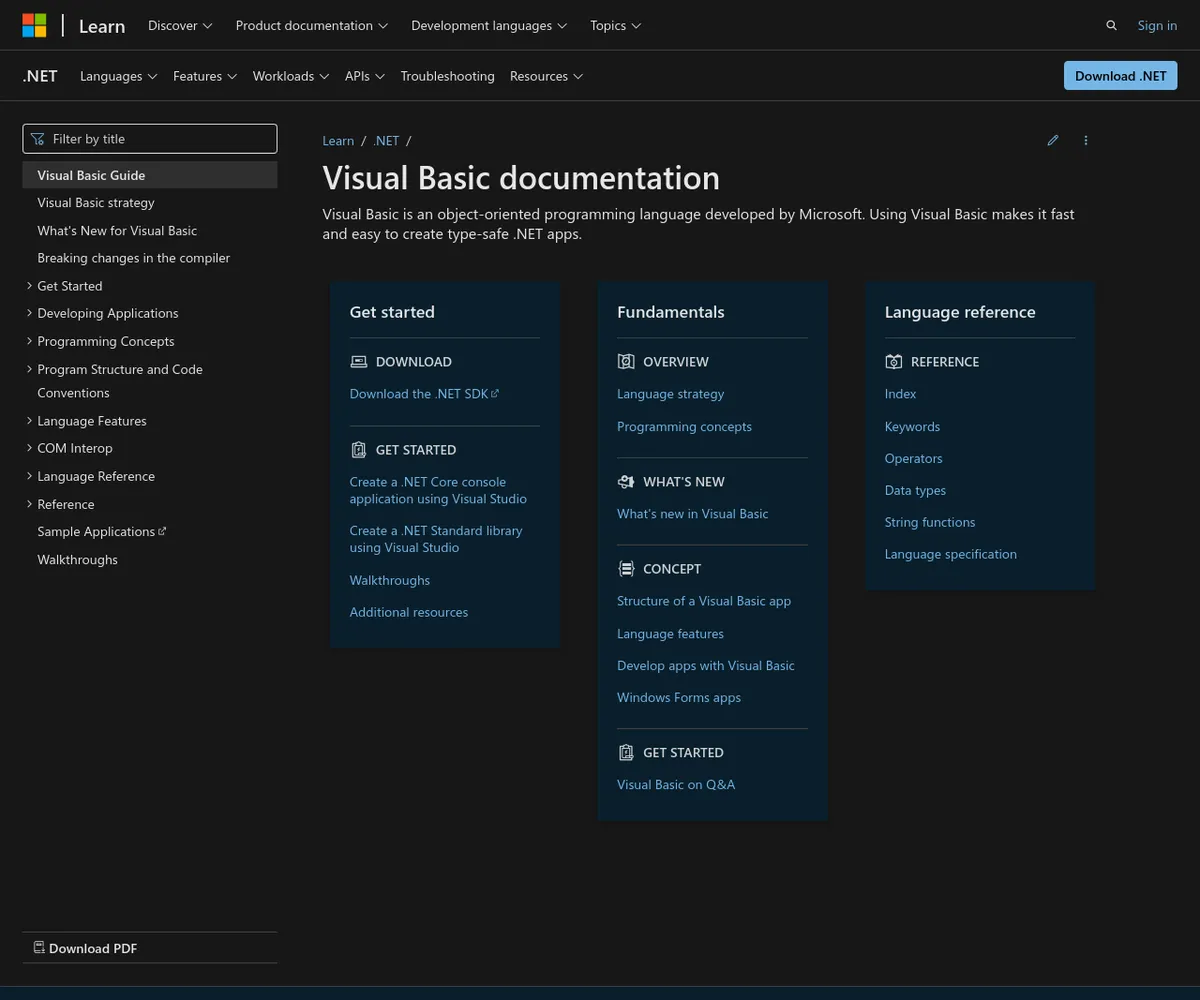Viewport: 1200px width, 1000px height.
Task: Click the filter icon in title box
Action: coord(38,139)
